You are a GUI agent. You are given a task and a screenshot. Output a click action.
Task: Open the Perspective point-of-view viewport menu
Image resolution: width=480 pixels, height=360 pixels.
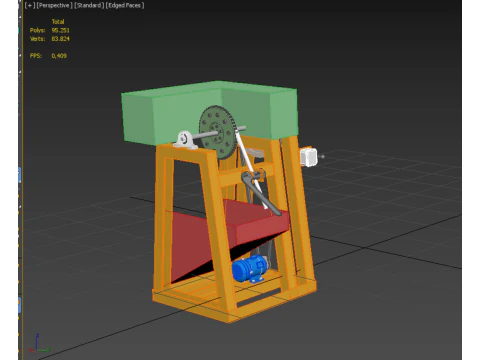tap(54, 5)
